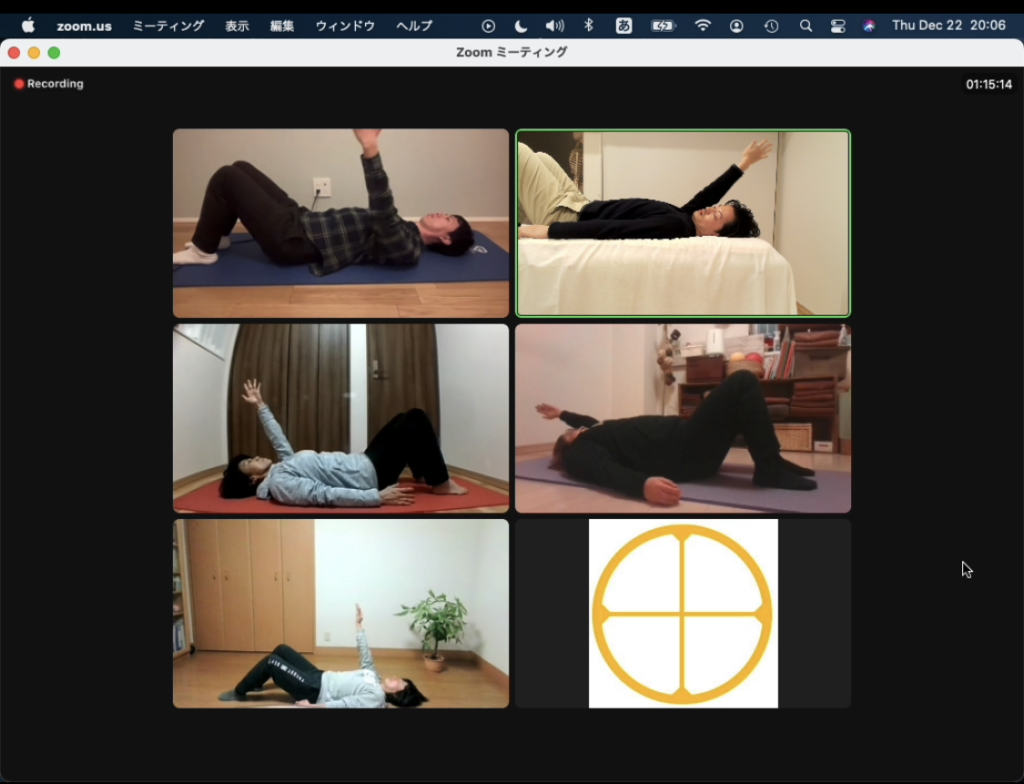
Task: Click the play circle icon in menu bar
Action: pyautogui.click(x=488, y=26)
